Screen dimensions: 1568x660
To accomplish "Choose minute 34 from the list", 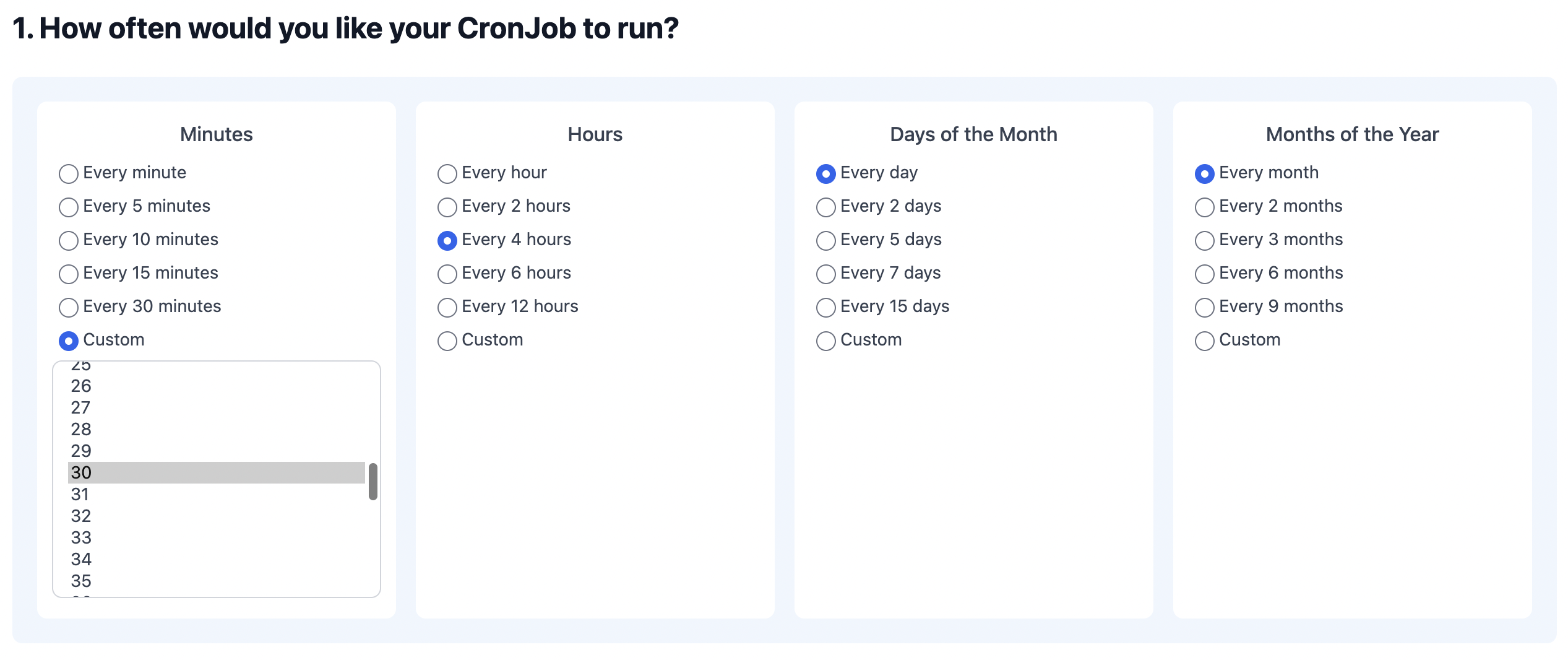I will click(217, 559).
